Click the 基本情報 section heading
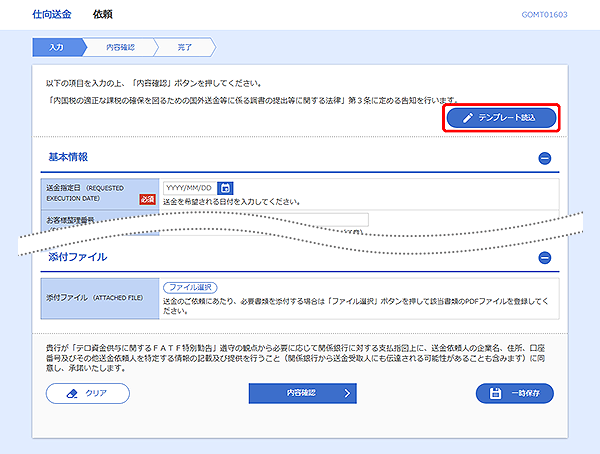Screen dimensions: 600x454 [x=68, y=157]
